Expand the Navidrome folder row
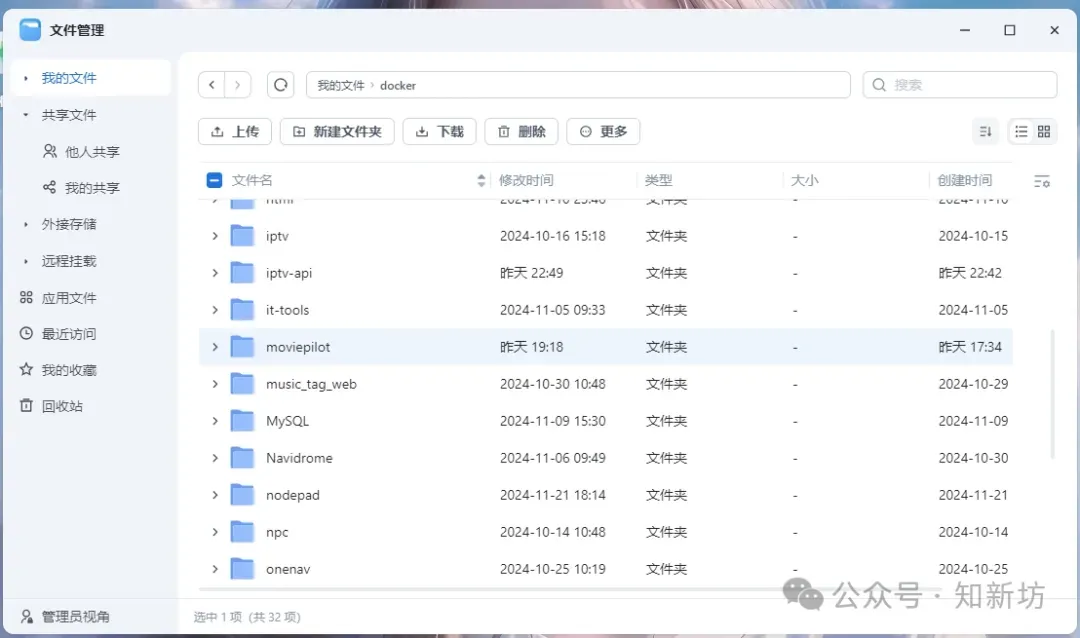Screen dimensions: 1080x638 pos(215,458)
